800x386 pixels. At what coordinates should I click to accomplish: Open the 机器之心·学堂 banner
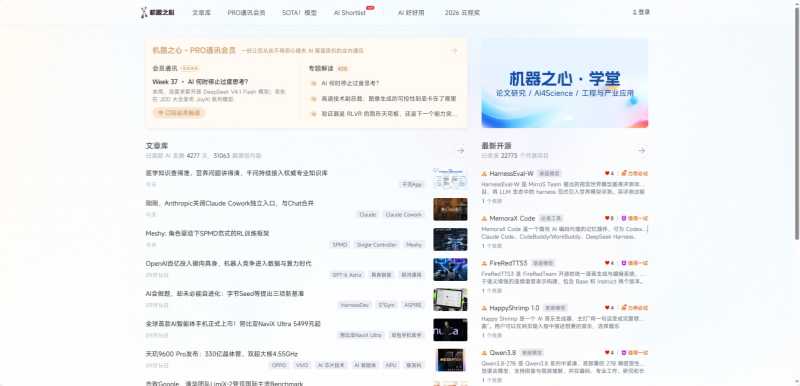tap(565, 83)
